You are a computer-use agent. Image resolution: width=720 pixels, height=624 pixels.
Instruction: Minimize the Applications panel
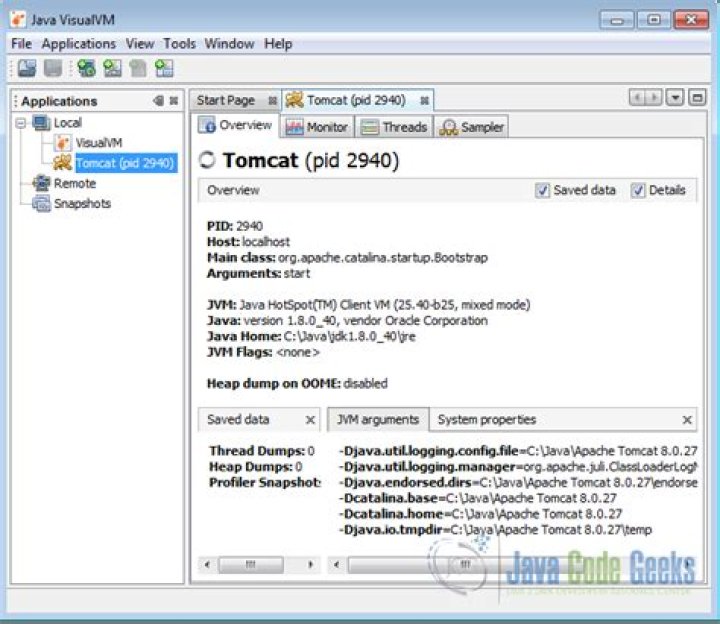158,101
